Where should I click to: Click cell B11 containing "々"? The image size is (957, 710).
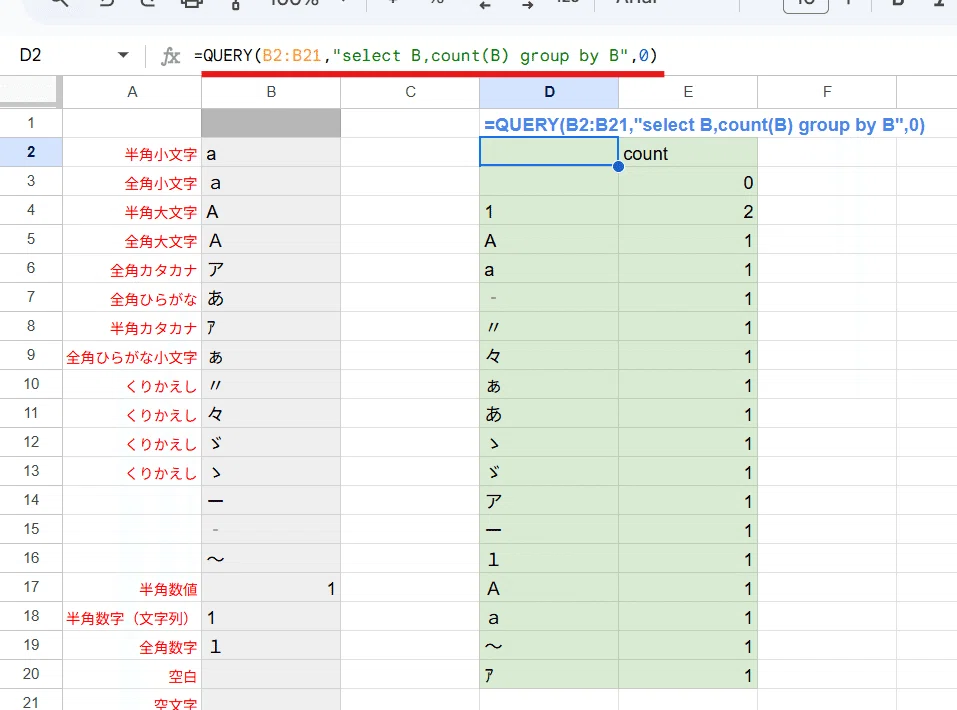coord(271,413)
